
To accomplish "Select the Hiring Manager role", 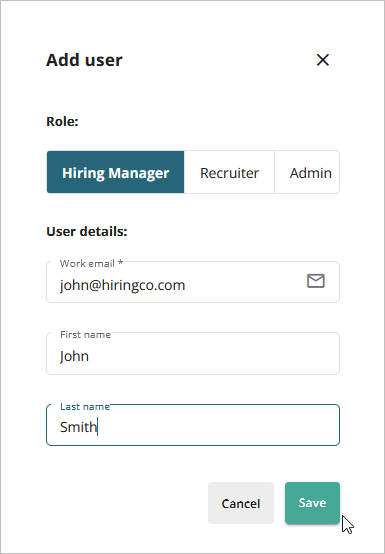I will [116, 172].
